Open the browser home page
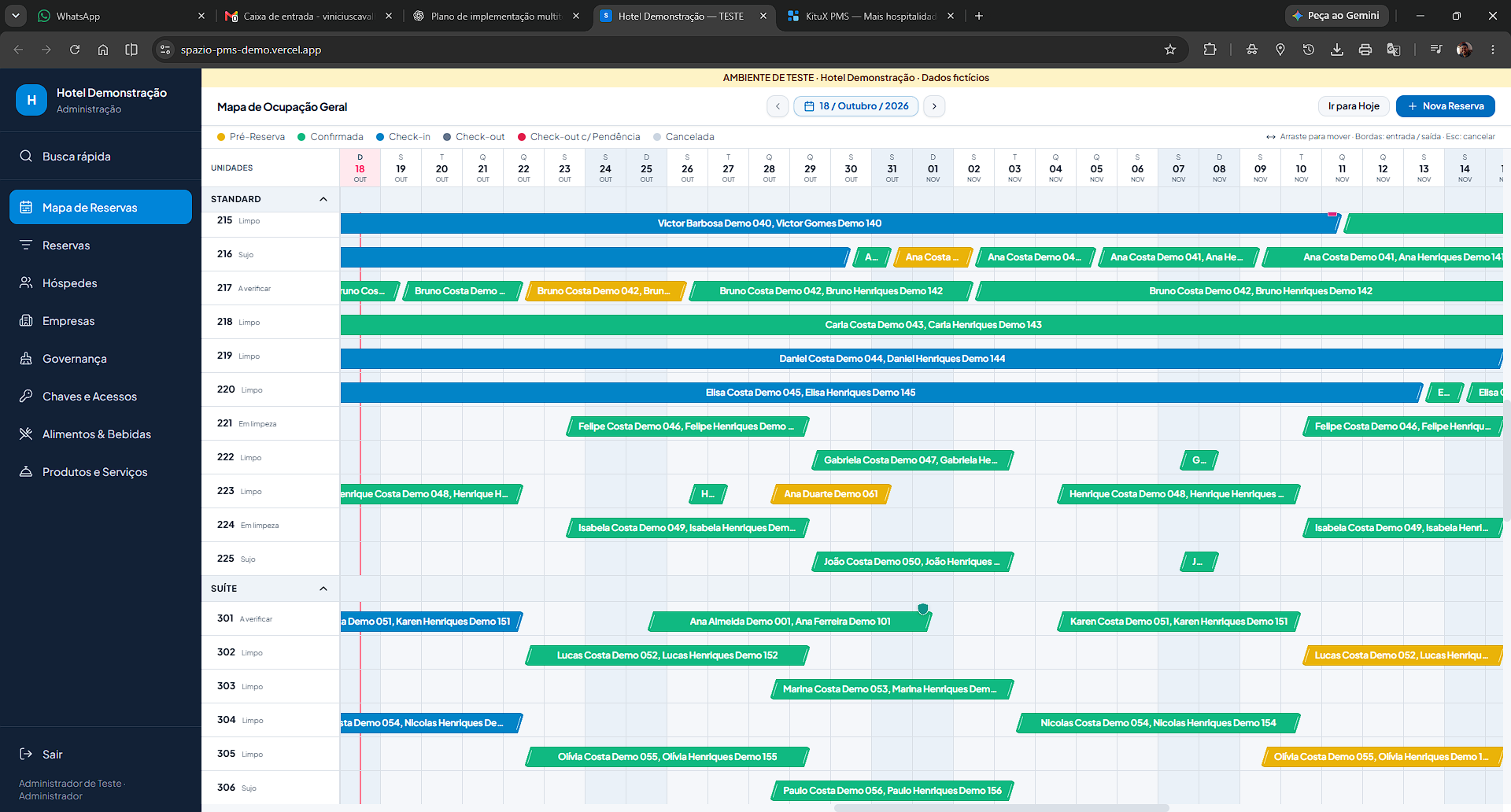The height and width of the screenshot is (812, 1511). coord(103,50)
